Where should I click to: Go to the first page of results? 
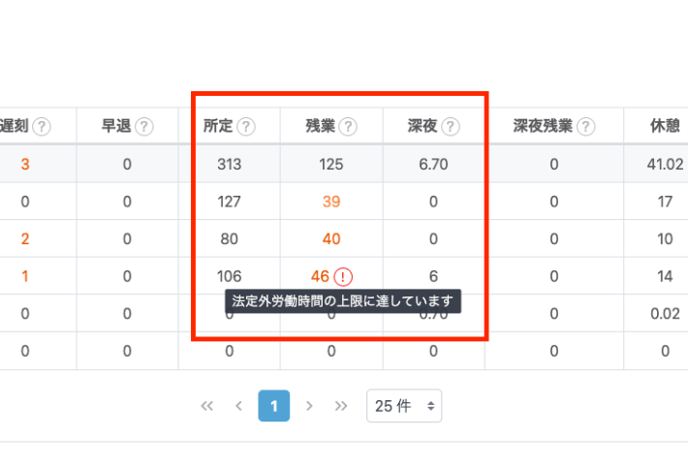click(208, 406)
